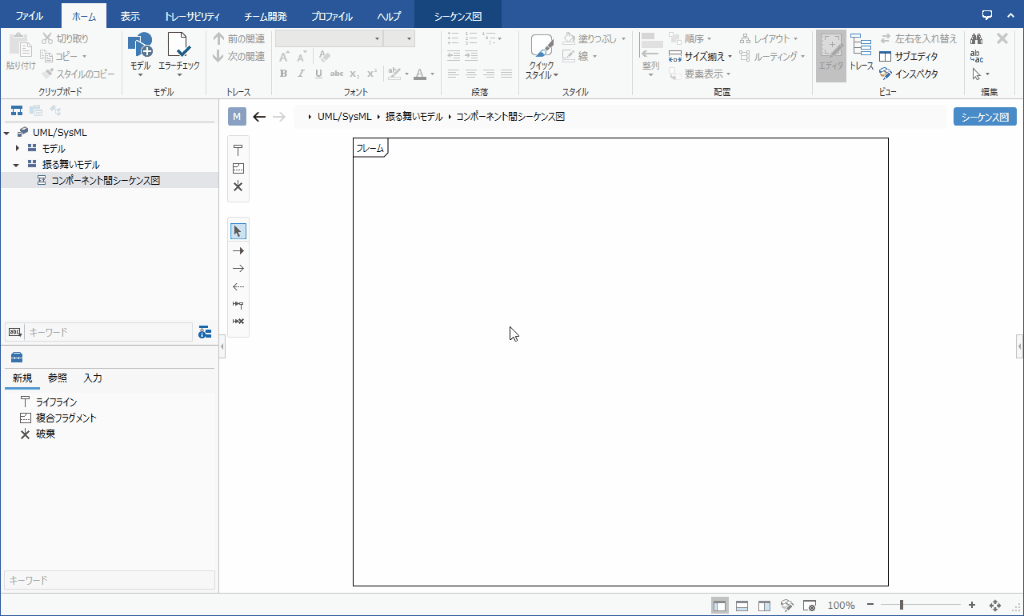1024x616 pixels.
Task: Activate the pointer selection tool in the palette
Action: coord(238,231)
